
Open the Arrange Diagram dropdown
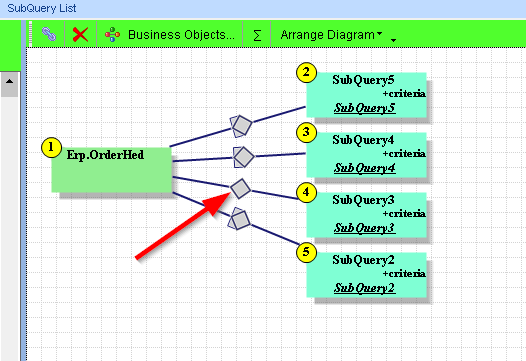pos(331,35)
